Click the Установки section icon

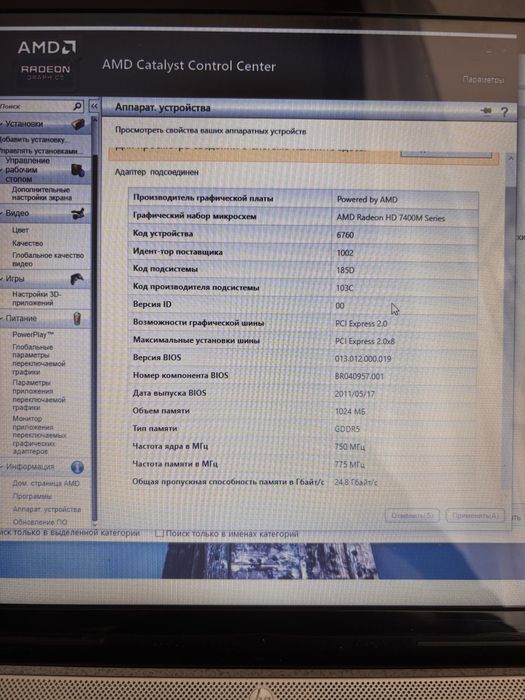pyautogui.click(x=78, y=125)
